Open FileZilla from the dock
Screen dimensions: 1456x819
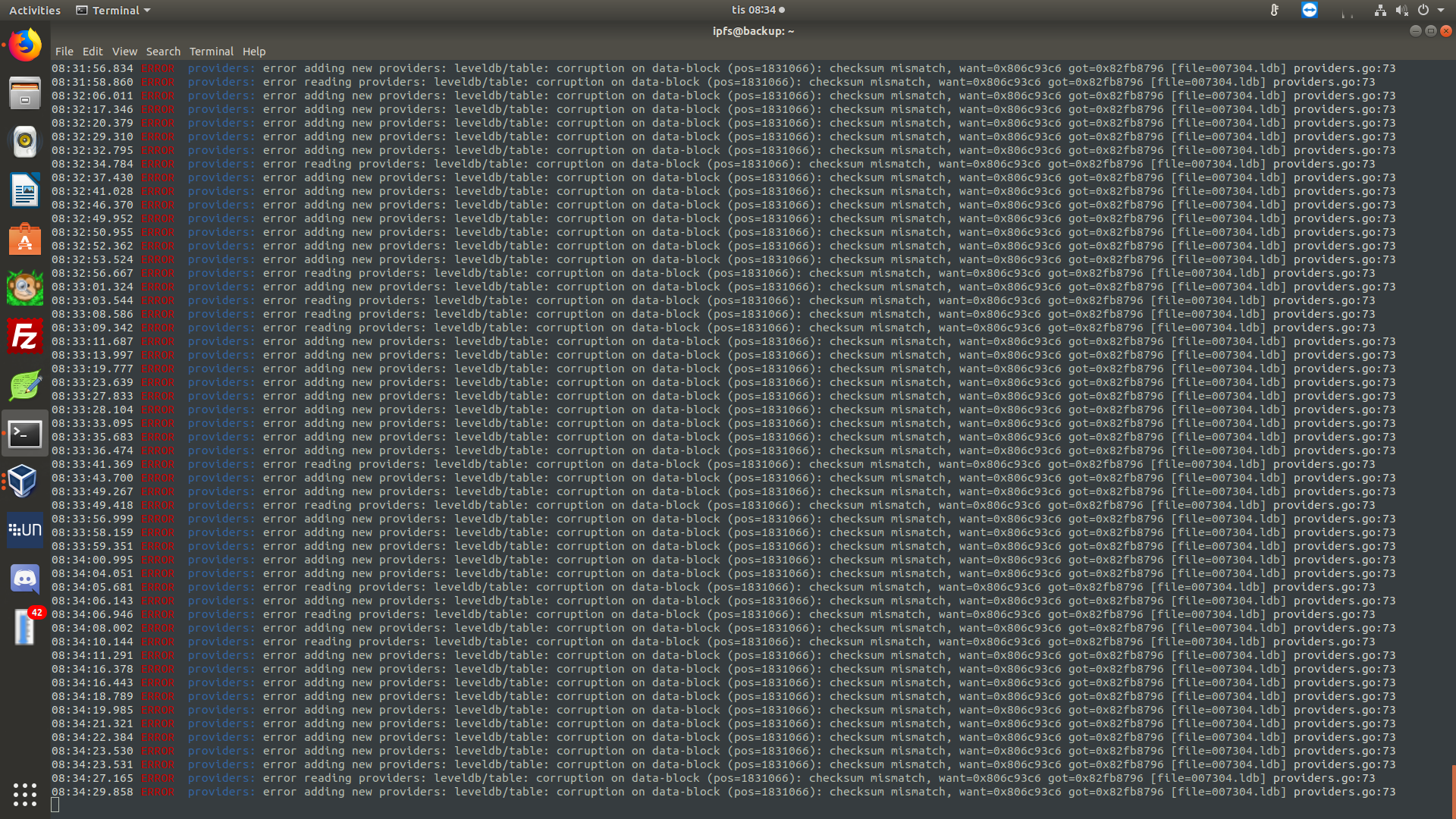pos(25,336)
